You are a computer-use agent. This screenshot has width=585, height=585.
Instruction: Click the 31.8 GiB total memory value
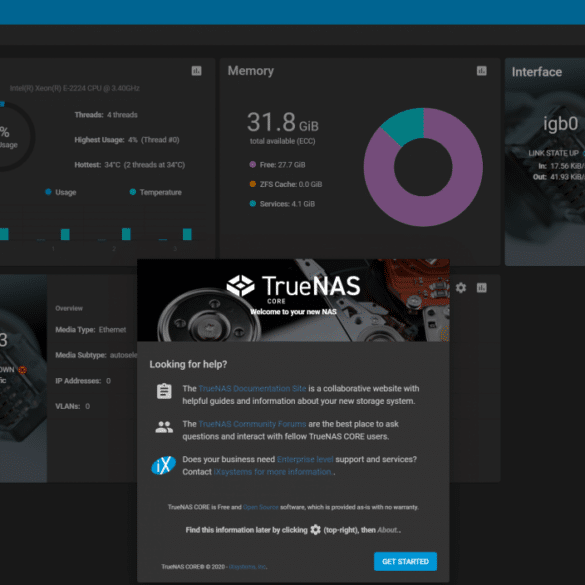click(x=283, y=122)
